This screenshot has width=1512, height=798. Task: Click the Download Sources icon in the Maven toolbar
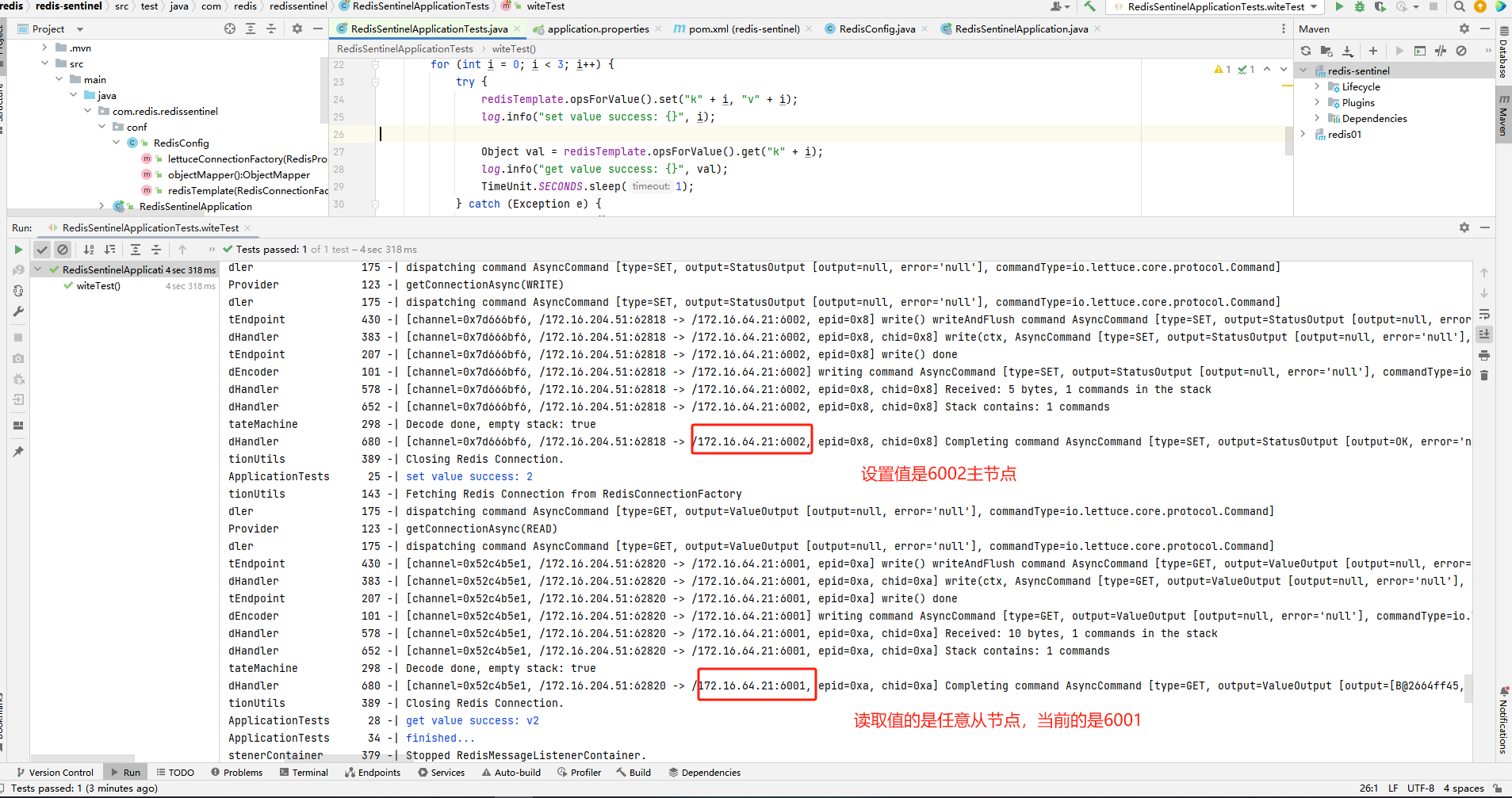1347,51
